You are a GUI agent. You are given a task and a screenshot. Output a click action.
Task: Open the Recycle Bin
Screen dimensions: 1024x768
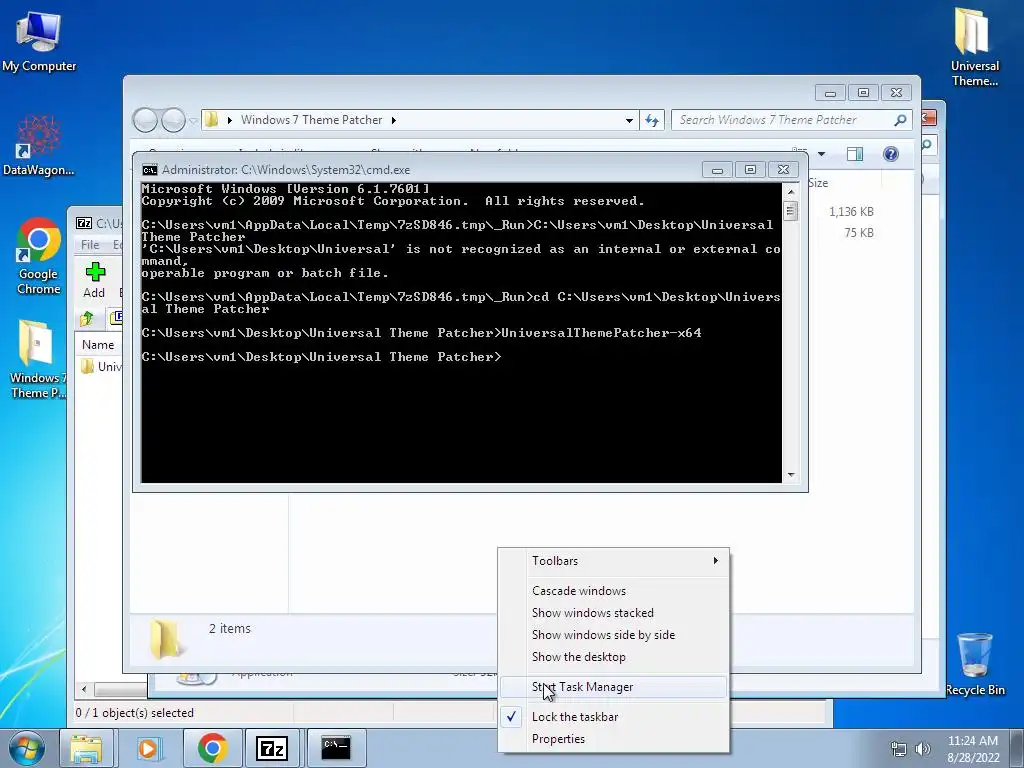(974, 664)
